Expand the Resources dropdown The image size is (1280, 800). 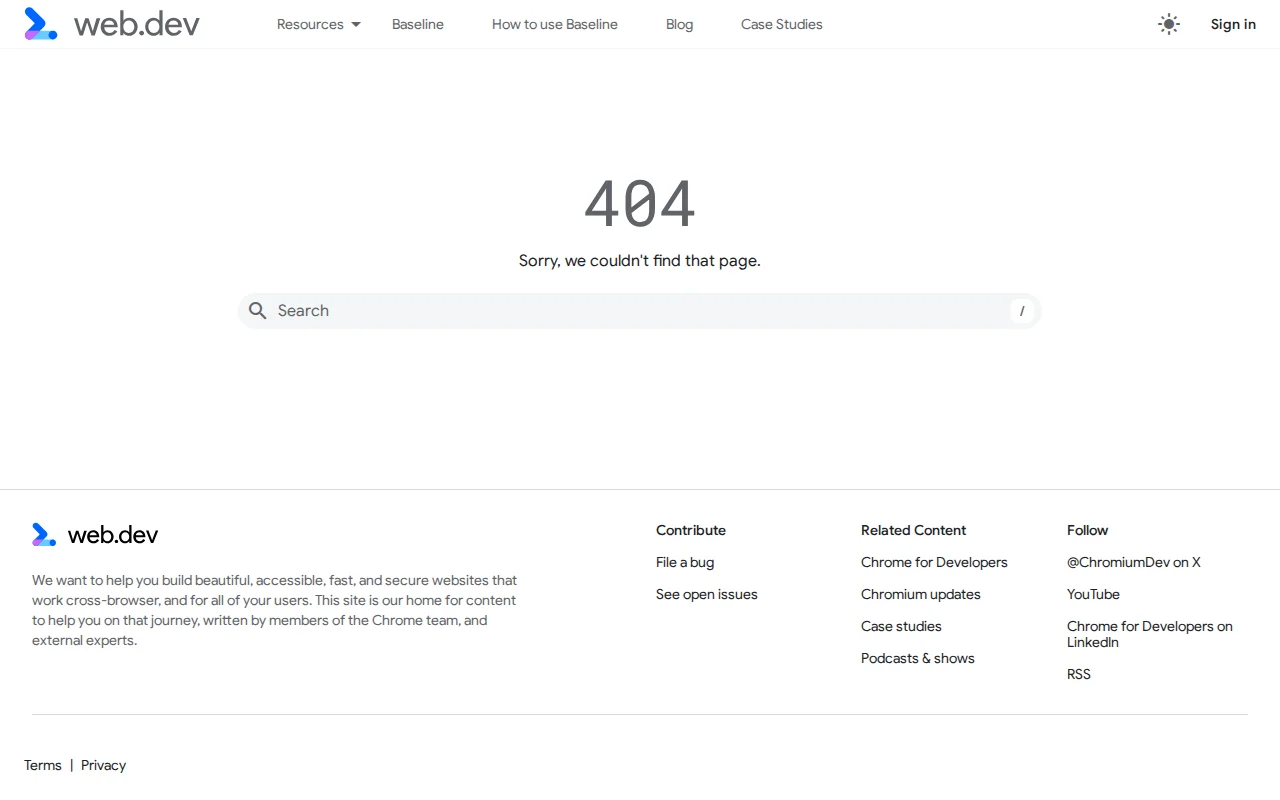(x=318, y=24)
